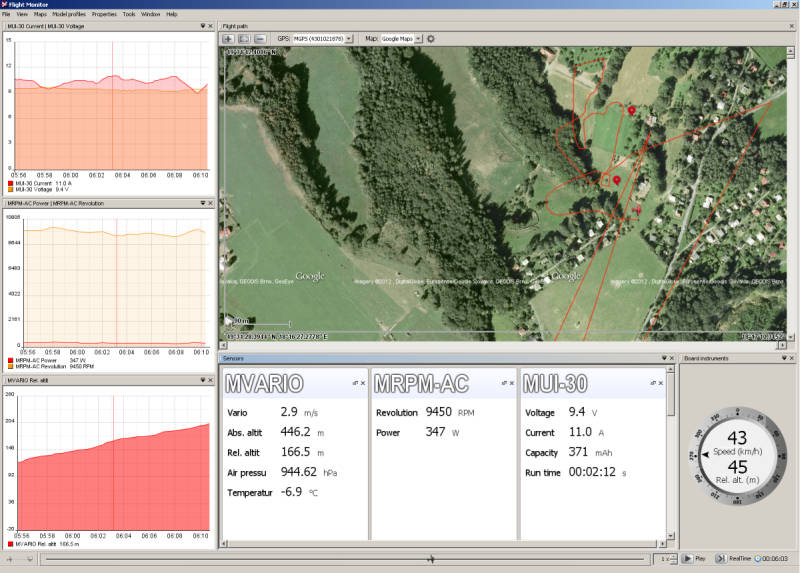
Task: Click the red airplane icon on map
Action: point(637,209)
